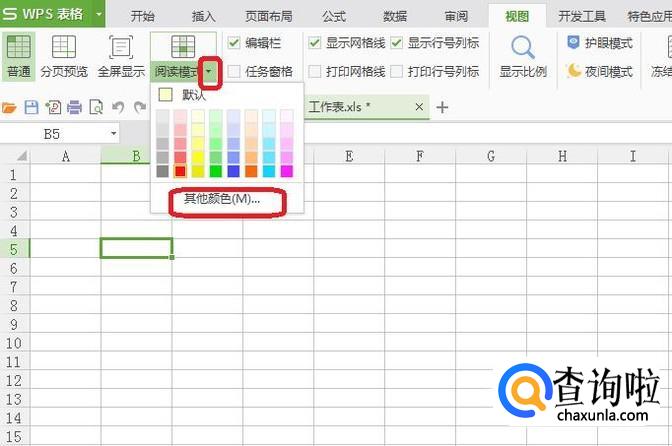672x446 pixels.
Task: Open the 开始 ribbon tab
Action: 142,16
